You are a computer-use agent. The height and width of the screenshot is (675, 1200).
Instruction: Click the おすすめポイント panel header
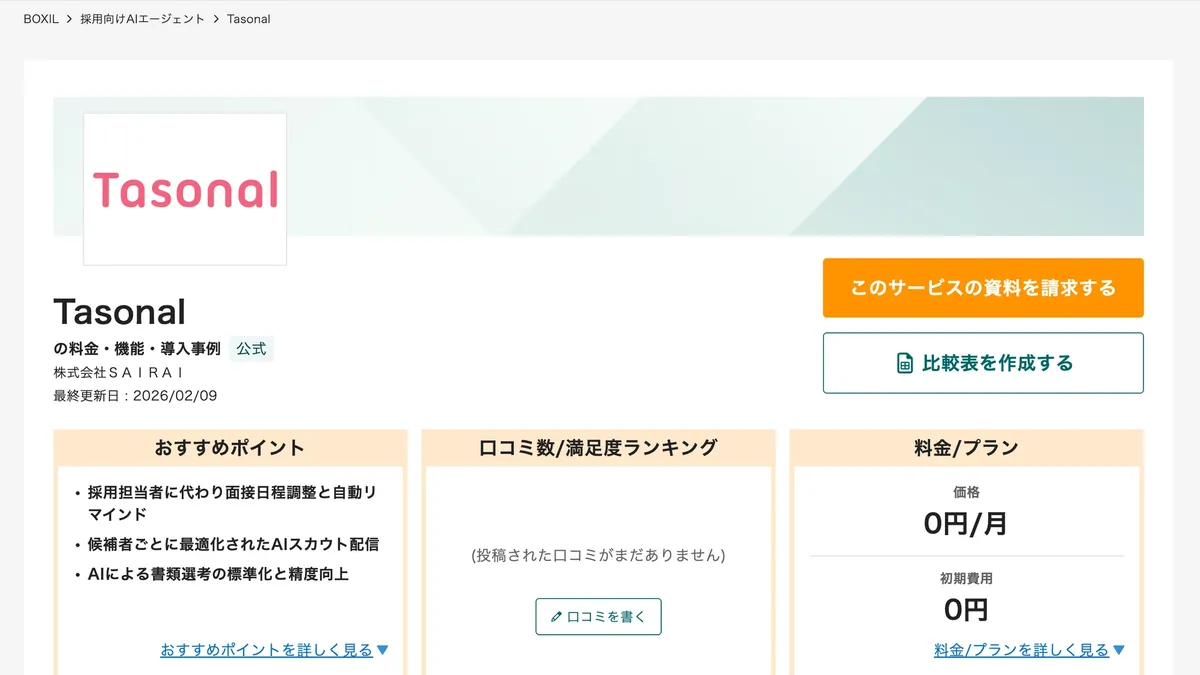click(x=229, y=447)
